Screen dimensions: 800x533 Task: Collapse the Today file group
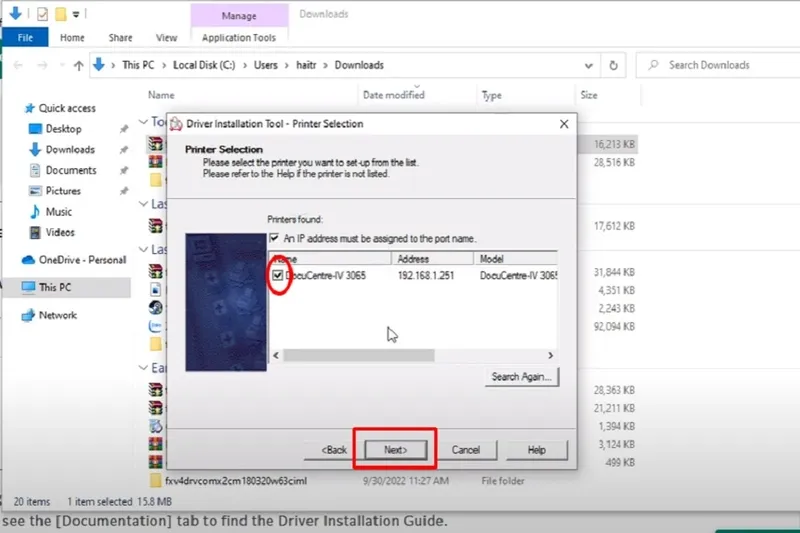point(142,122)
